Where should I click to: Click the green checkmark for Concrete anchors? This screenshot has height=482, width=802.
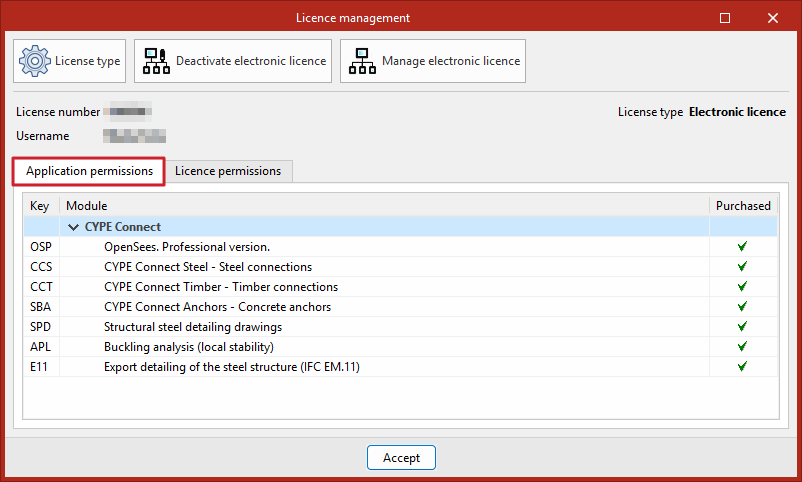click(742, 306)
